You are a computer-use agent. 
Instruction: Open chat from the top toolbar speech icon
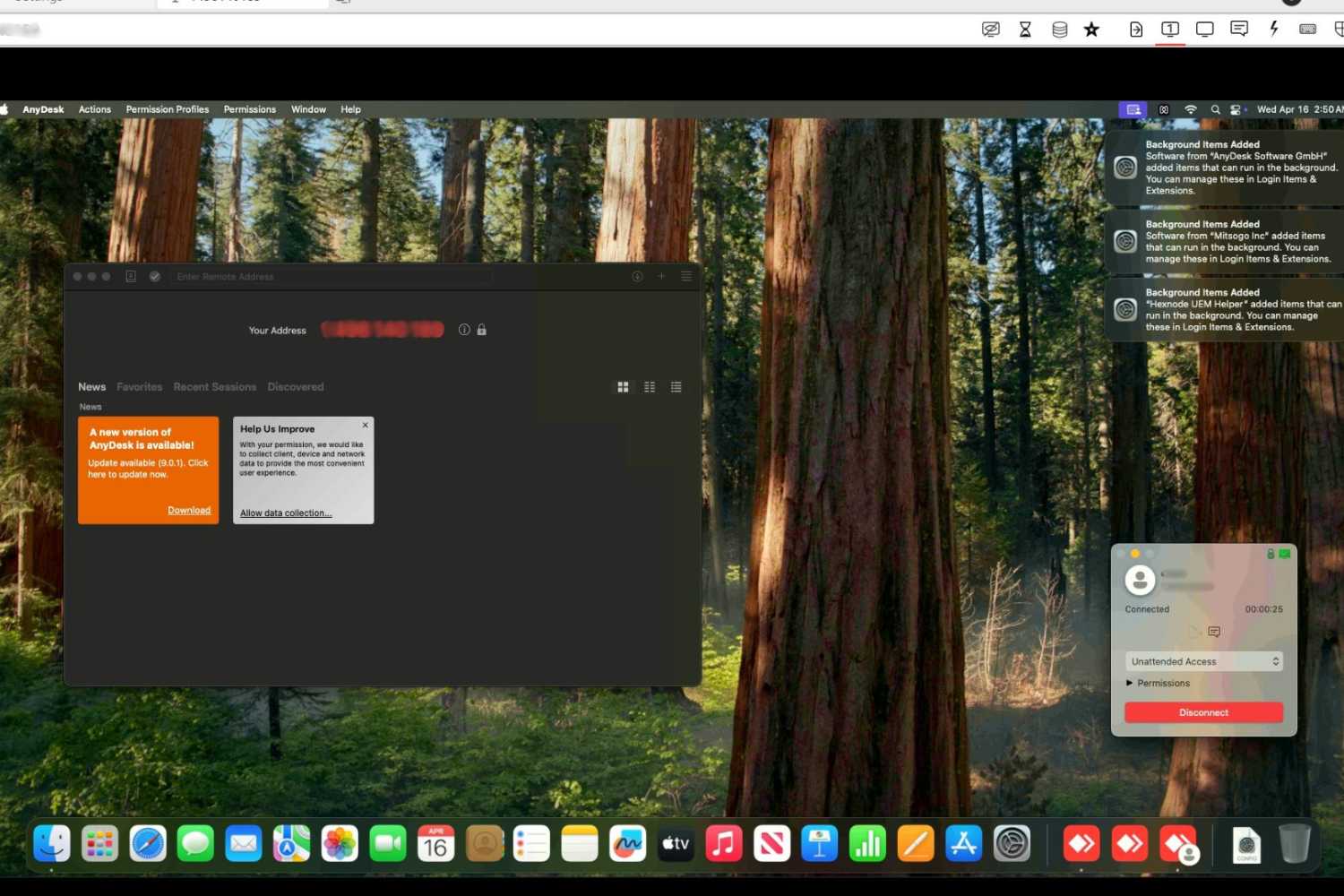tap(1239, 29)
